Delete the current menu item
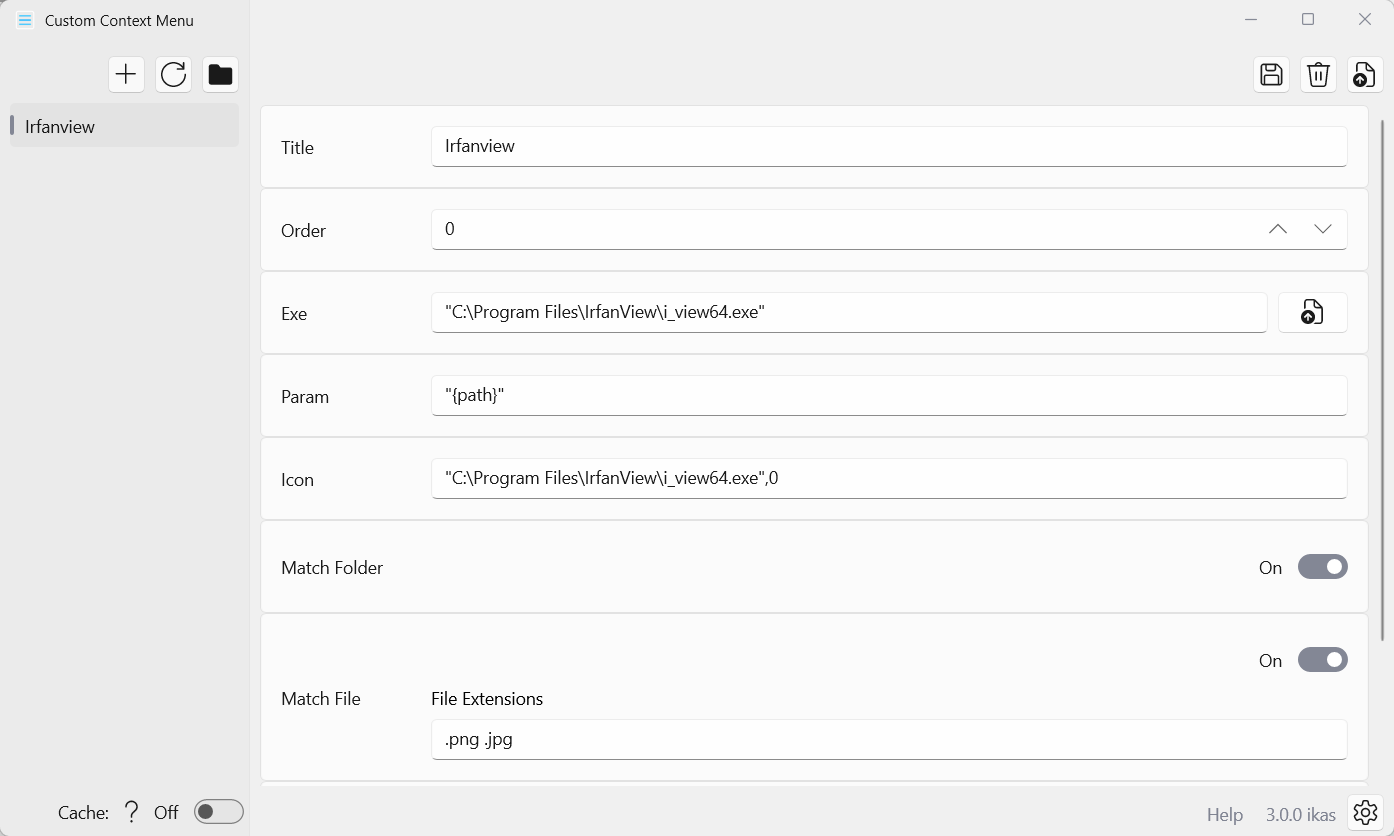Screen dimensions: 1394x836 point(1318,74)
